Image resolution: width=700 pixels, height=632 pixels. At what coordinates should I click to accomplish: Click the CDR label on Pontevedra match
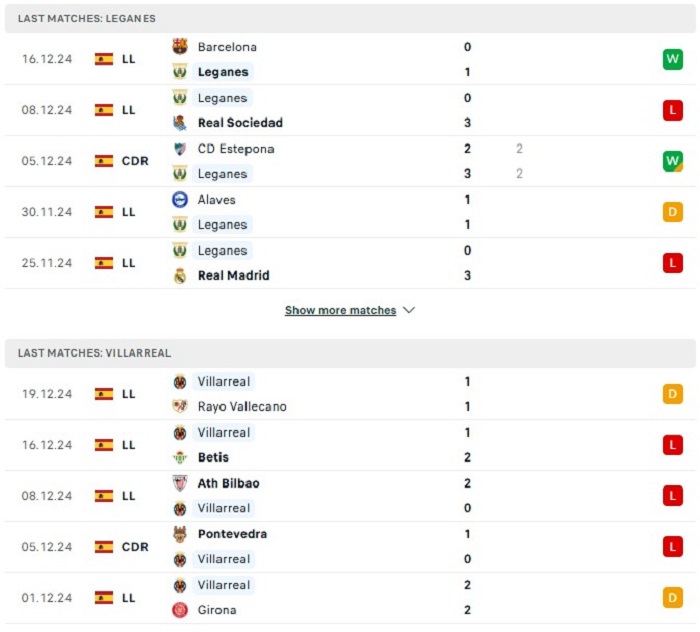click(135, 547)
